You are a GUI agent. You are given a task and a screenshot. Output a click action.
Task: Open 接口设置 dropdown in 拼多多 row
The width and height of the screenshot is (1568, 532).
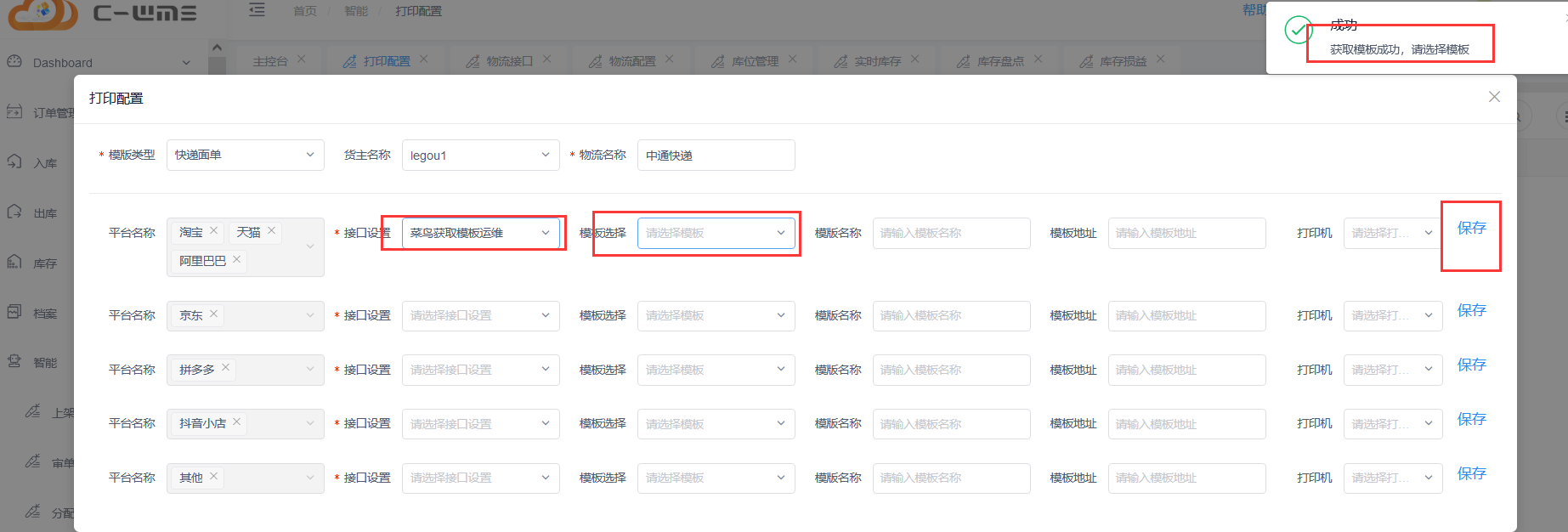(x=481, y=370)
